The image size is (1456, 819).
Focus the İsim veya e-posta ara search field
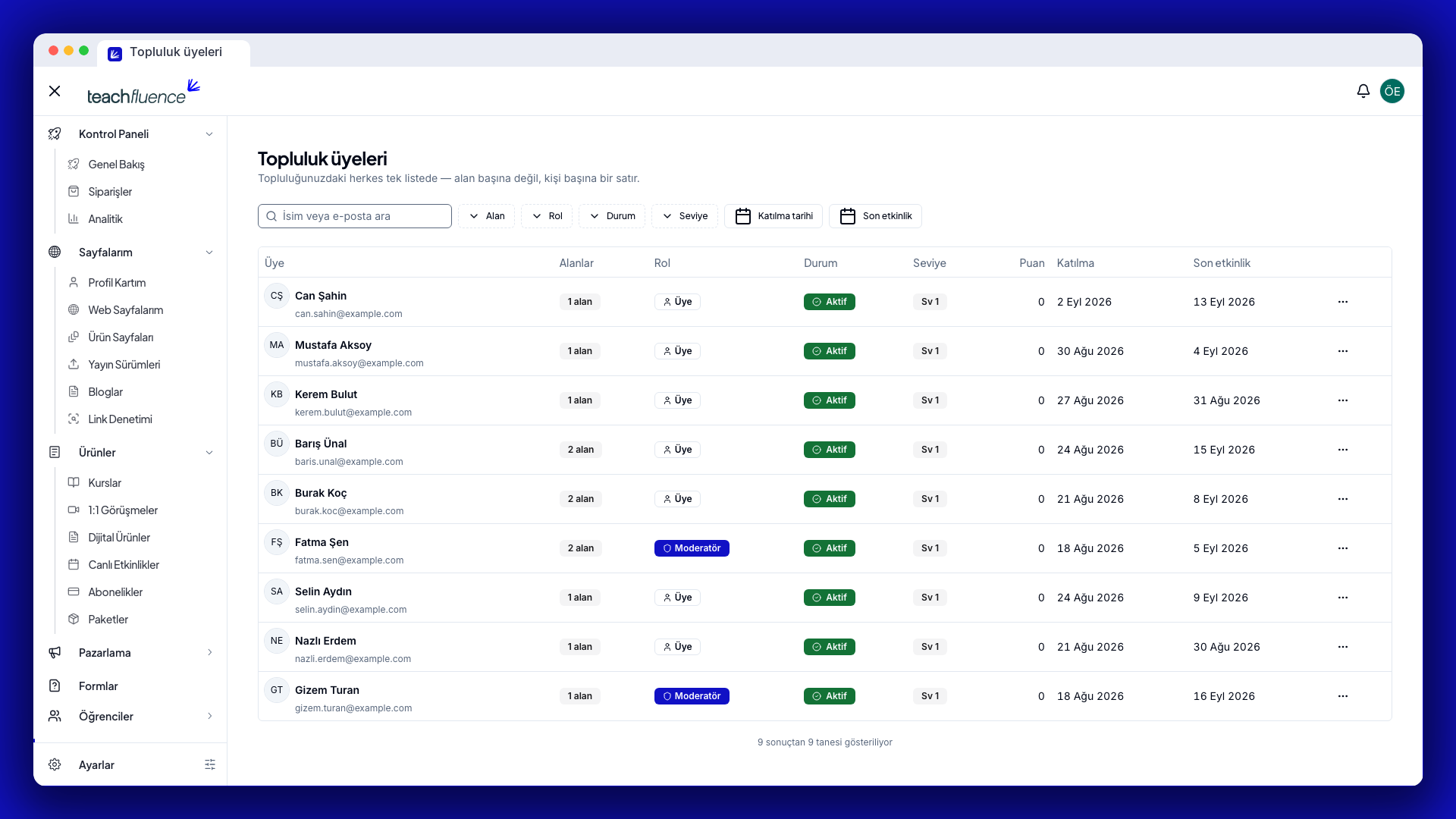point(355,216)
